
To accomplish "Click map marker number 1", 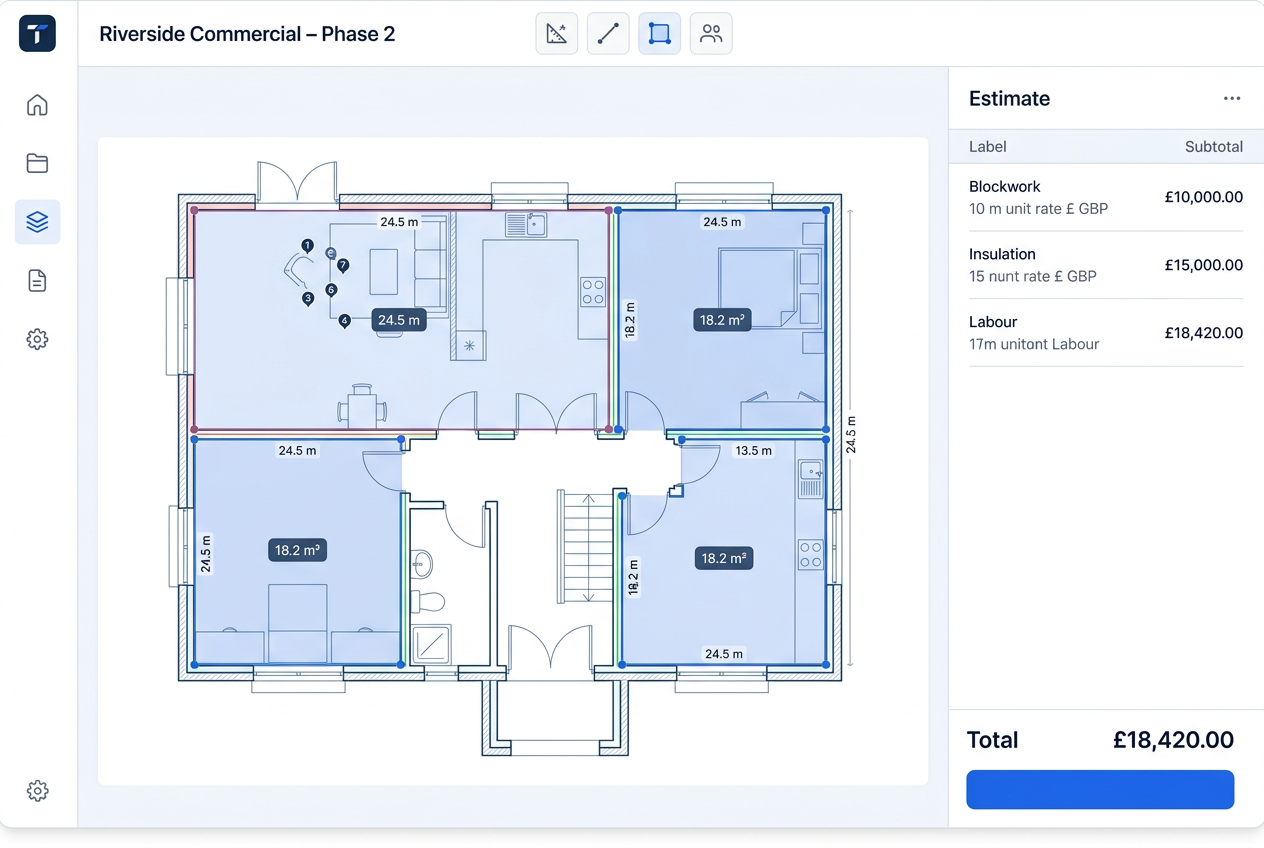I will pyautogui.click(x=307, y=246).
